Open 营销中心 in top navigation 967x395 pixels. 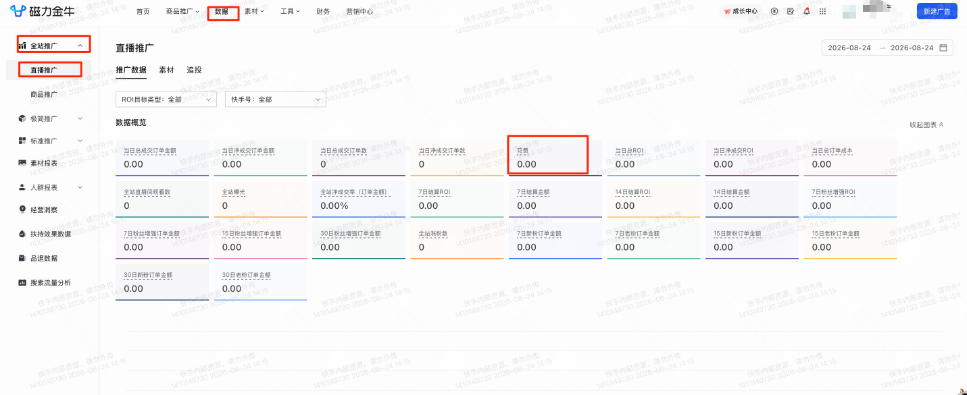pyautogui.click(x=360, y=11)
